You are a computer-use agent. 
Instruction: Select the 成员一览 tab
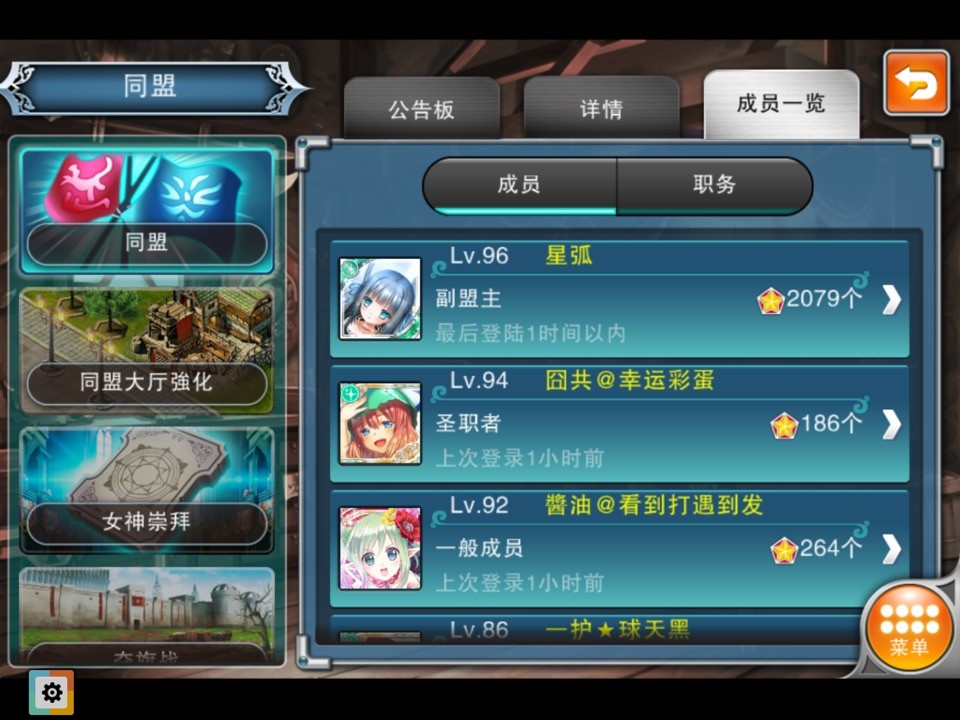[x=781, y=104]
